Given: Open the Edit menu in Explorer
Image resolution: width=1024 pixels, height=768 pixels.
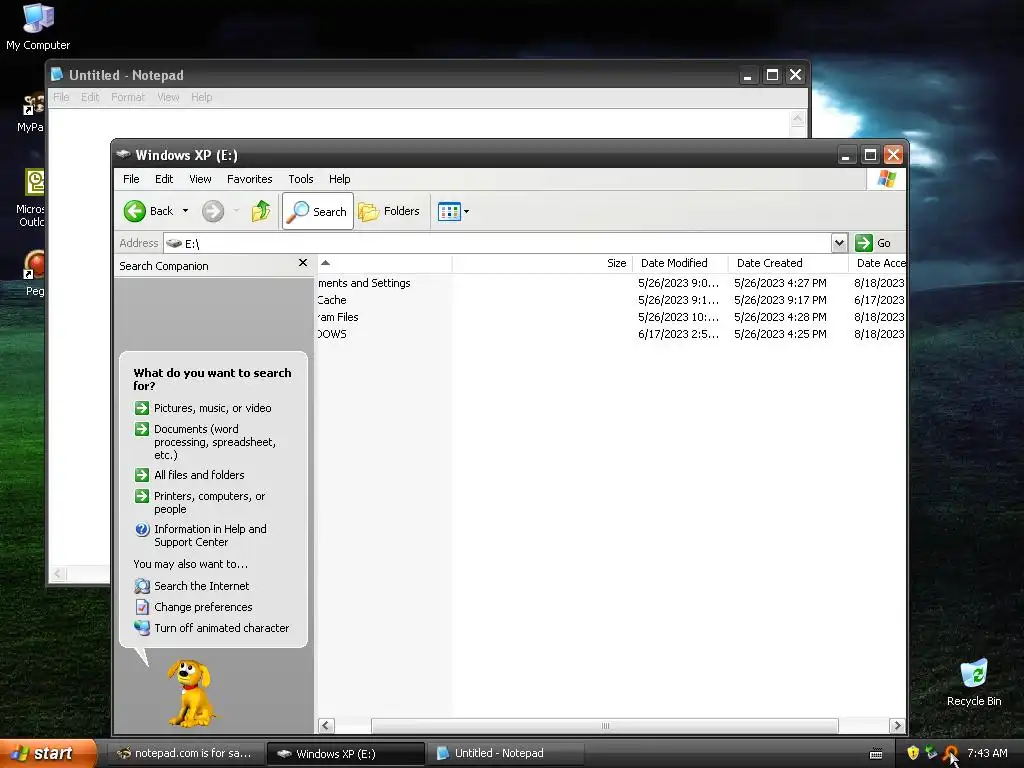Looking at the screenshot, I should coord(164,179).
